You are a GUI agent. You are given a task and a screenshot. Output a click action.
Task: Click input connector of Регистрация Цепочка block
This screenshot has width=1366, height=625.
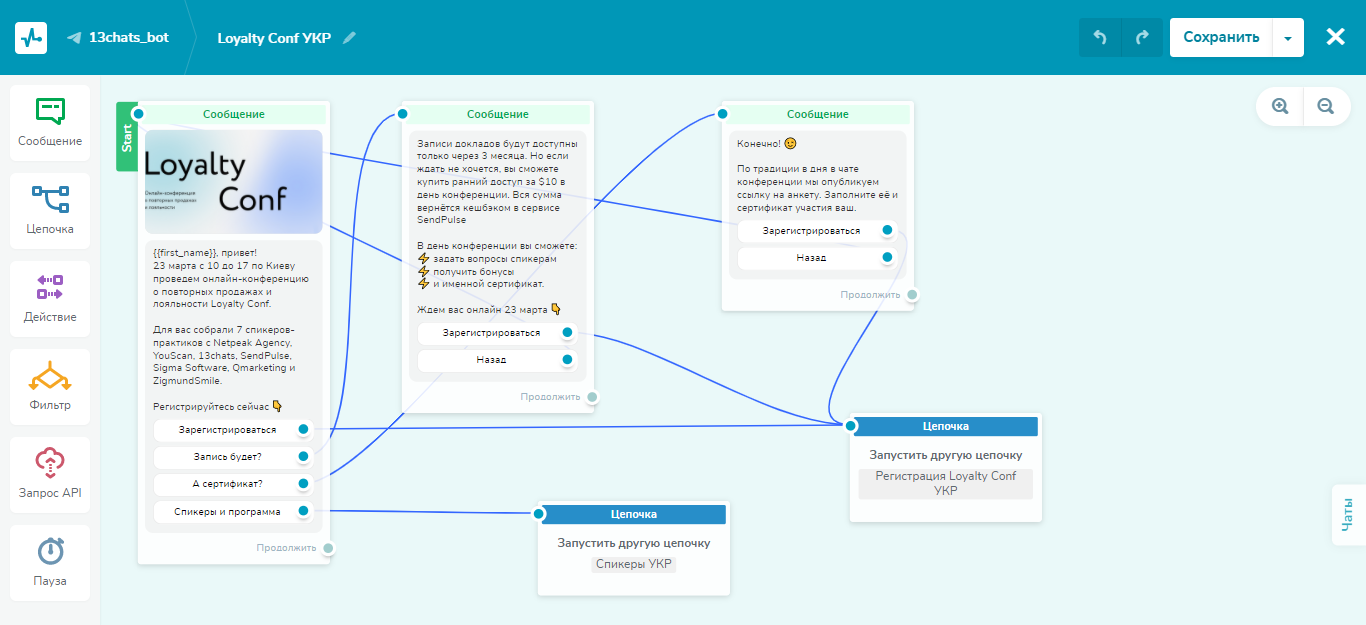click(851, 426)
